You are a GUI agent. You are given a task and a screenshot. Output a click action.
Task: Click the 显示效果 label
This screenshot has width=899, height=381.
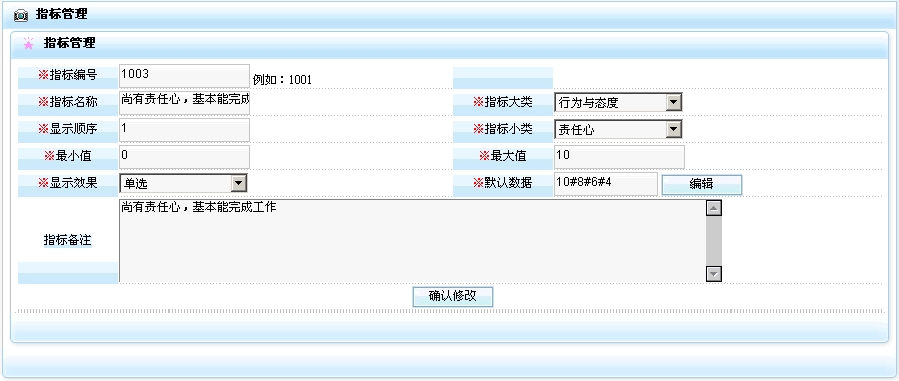click(x=68, y=183)
